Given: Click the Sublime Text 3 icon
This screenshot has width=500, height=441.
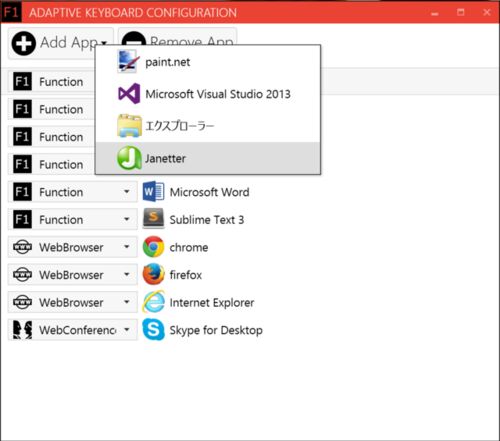Looking at the screenshot, I should (x=153, y=219).
